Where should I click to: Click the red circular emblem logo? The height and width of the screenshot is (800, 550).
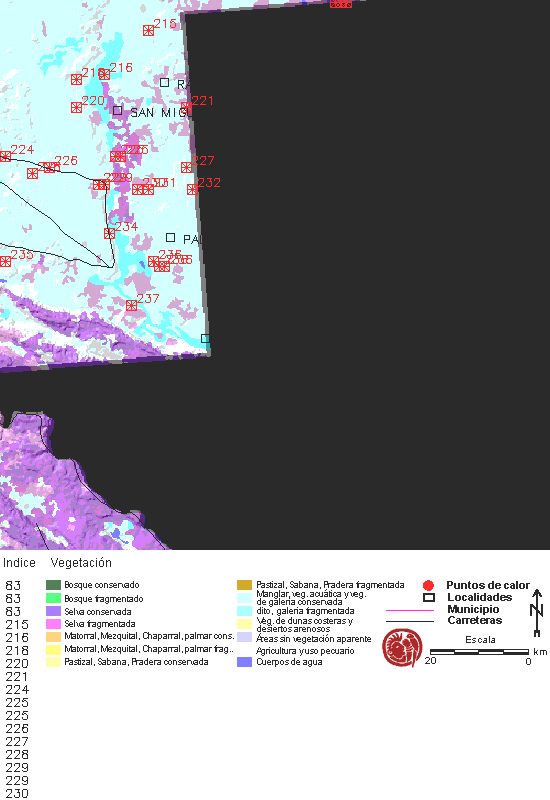pos(403,648)
